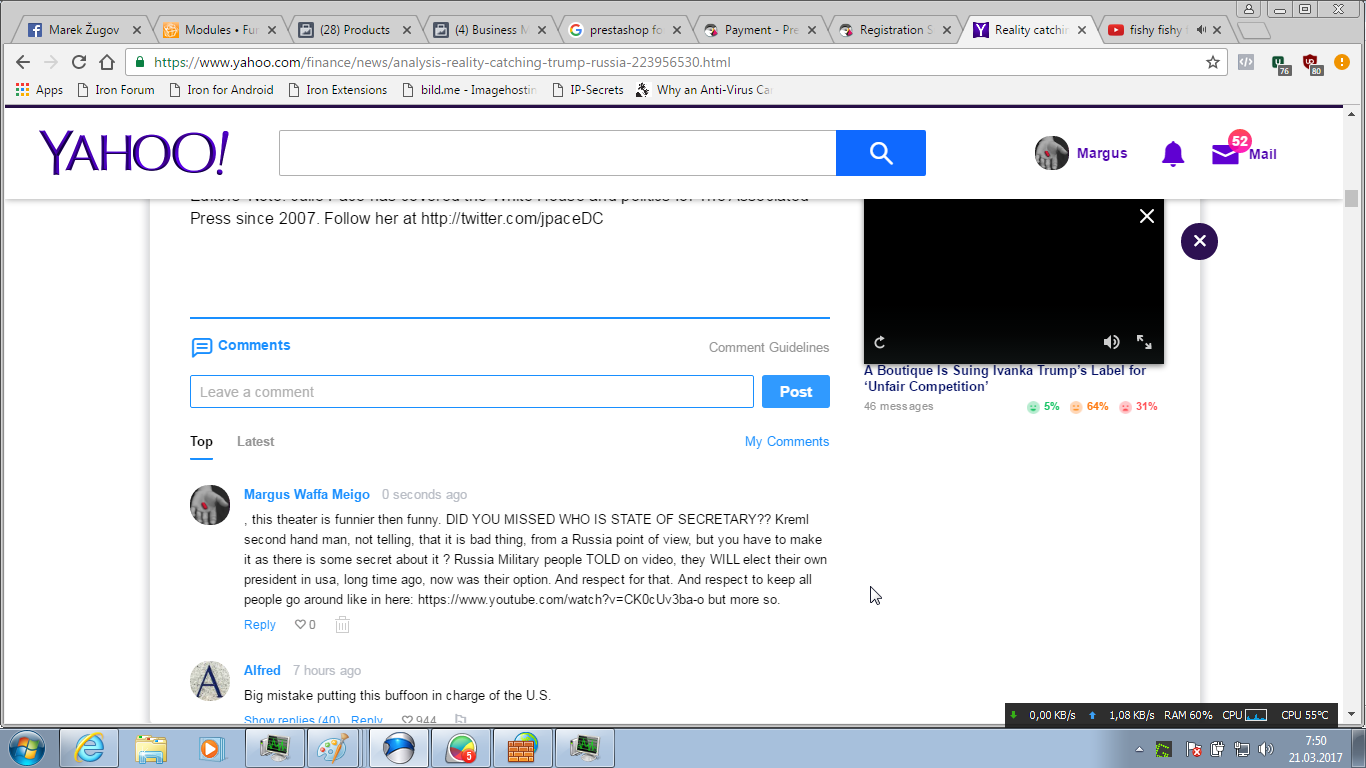The width and height of the screenshot is (1366, 768).
Task: Expand the video player to fullscreen
Action: pyautogui.click(x=1144, y=342)
